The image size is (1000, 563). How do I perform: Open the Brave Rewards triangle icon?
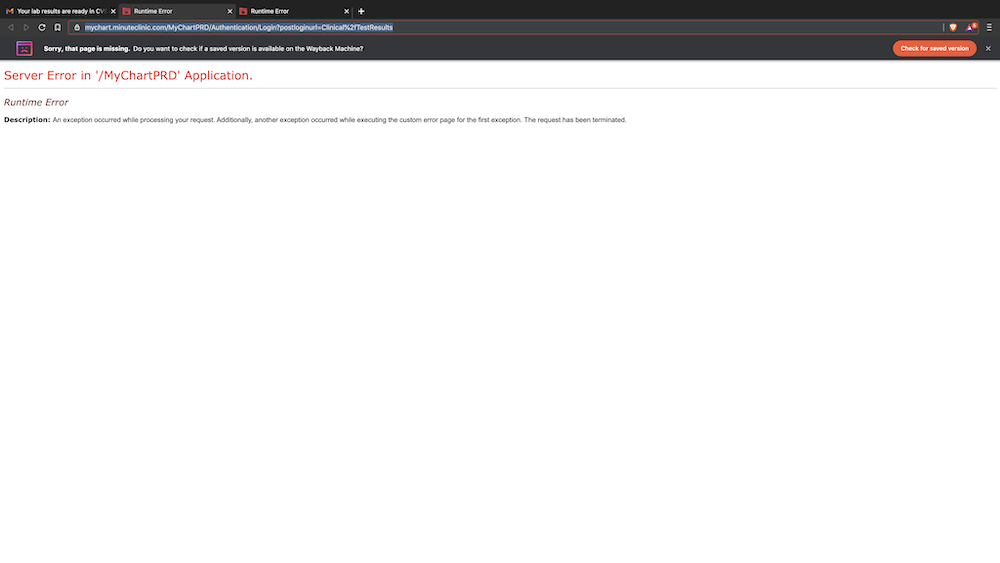pyautogui.click(x=971, y=27)
